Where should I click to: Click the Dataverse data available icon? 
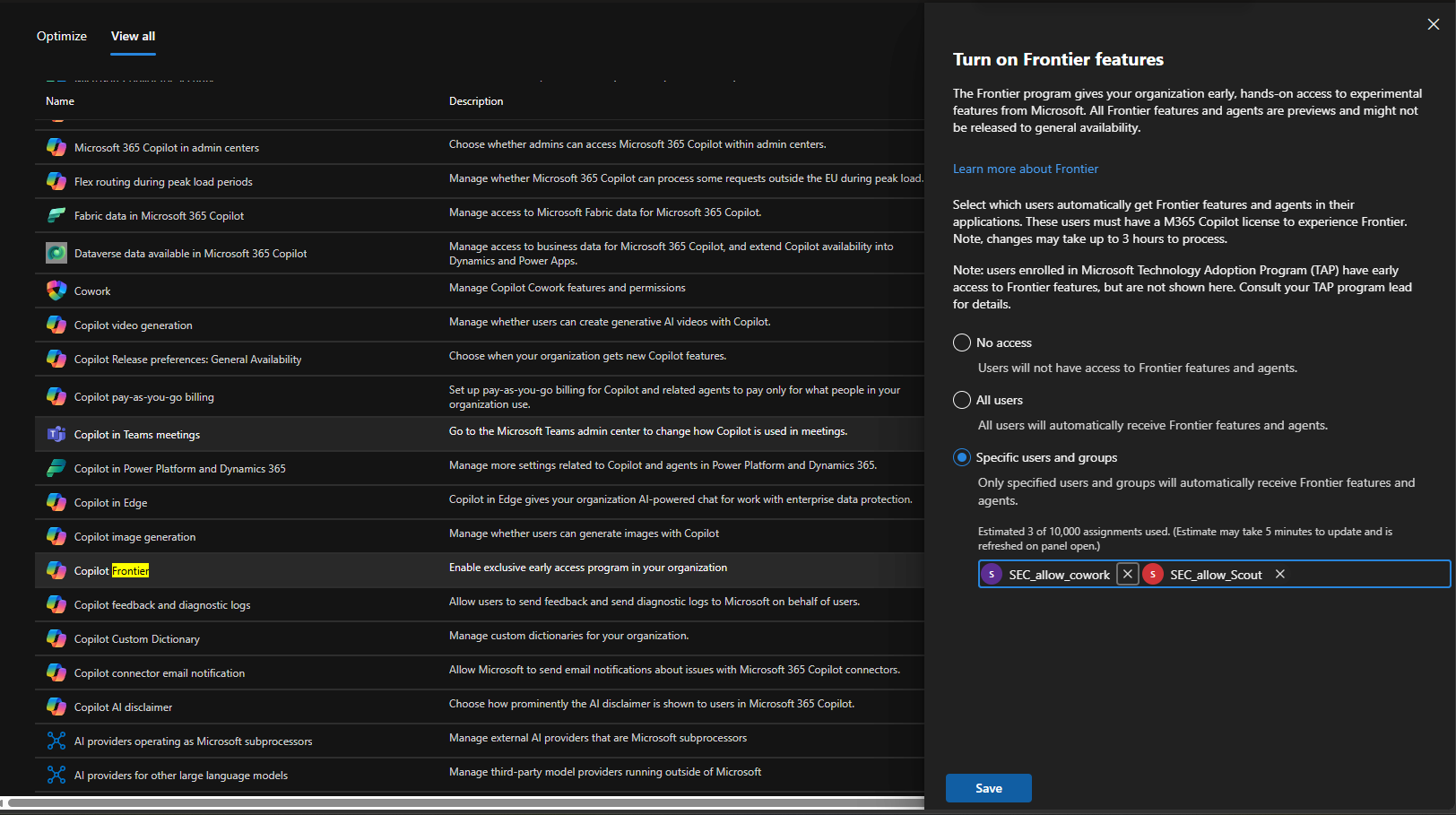(56, 253)
